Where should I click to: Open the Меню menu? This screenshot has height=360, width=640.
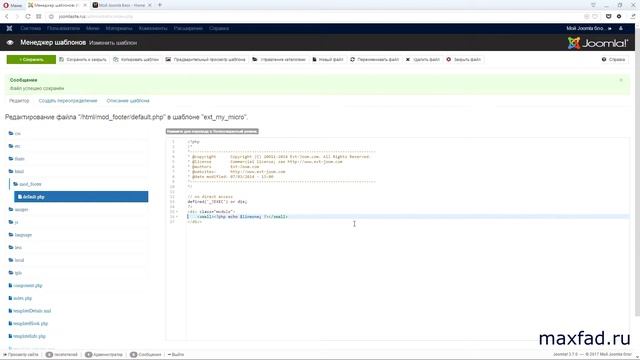pyautogui.click(x=93, y=28)
